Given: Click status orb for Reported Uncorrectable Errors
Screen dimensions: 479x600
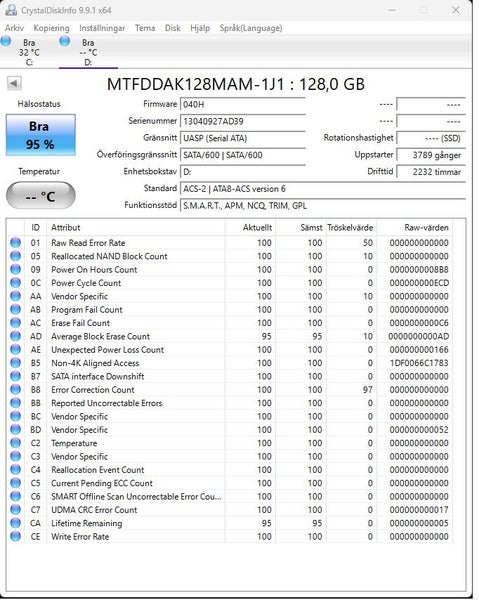Looking at the screenshot, I should pyautogui.click(x=15, y=403).
